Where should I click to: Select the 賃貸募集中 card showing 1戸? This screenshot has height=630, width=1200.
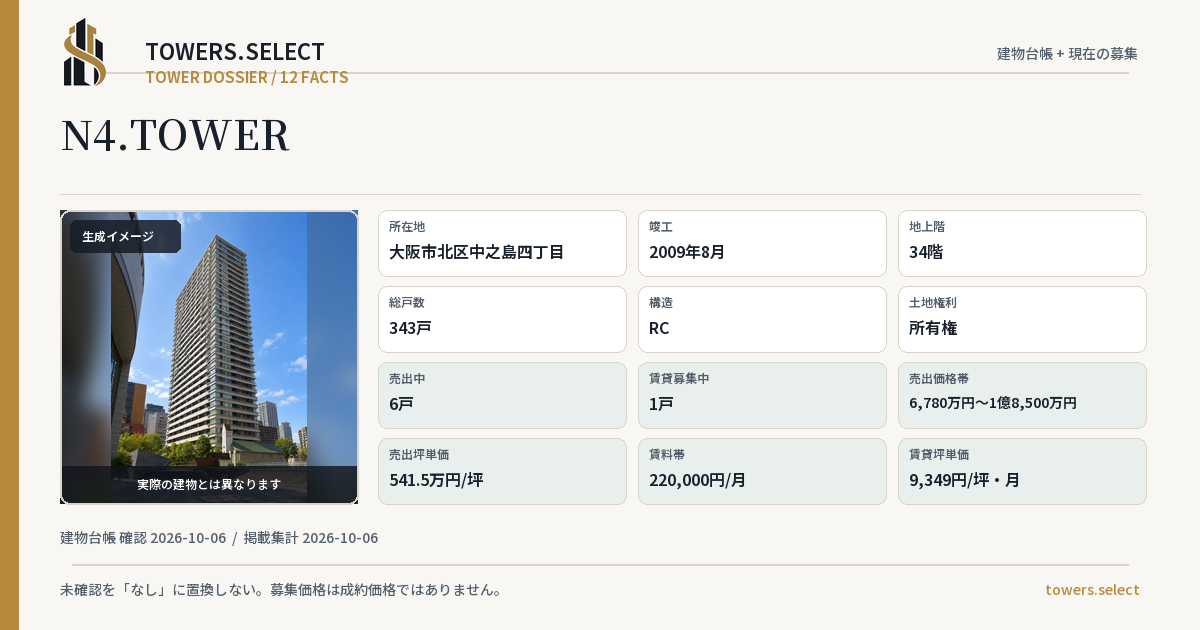click(762, 395)
